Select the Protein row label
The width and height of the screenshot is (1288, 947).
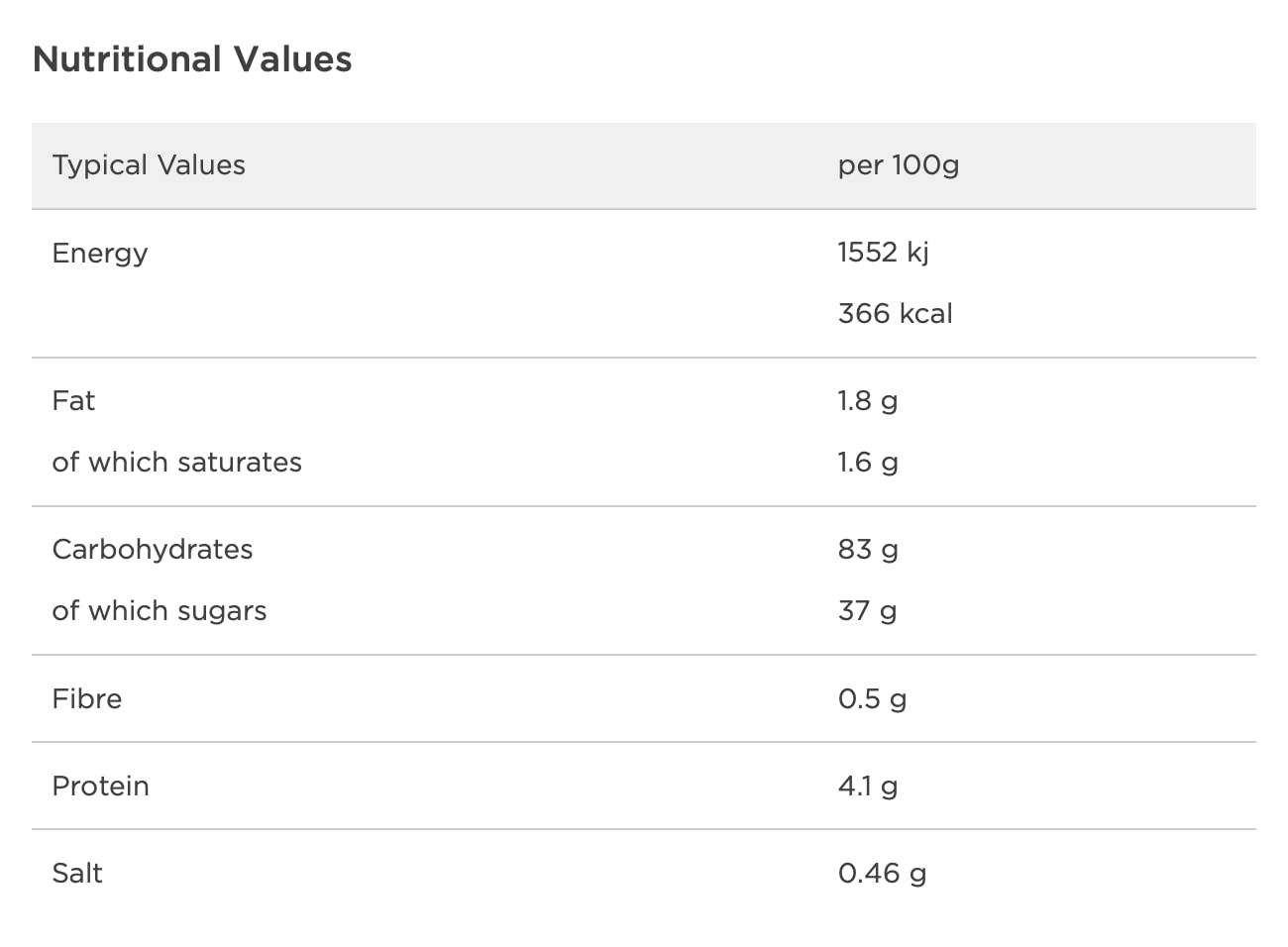[100, 787]
